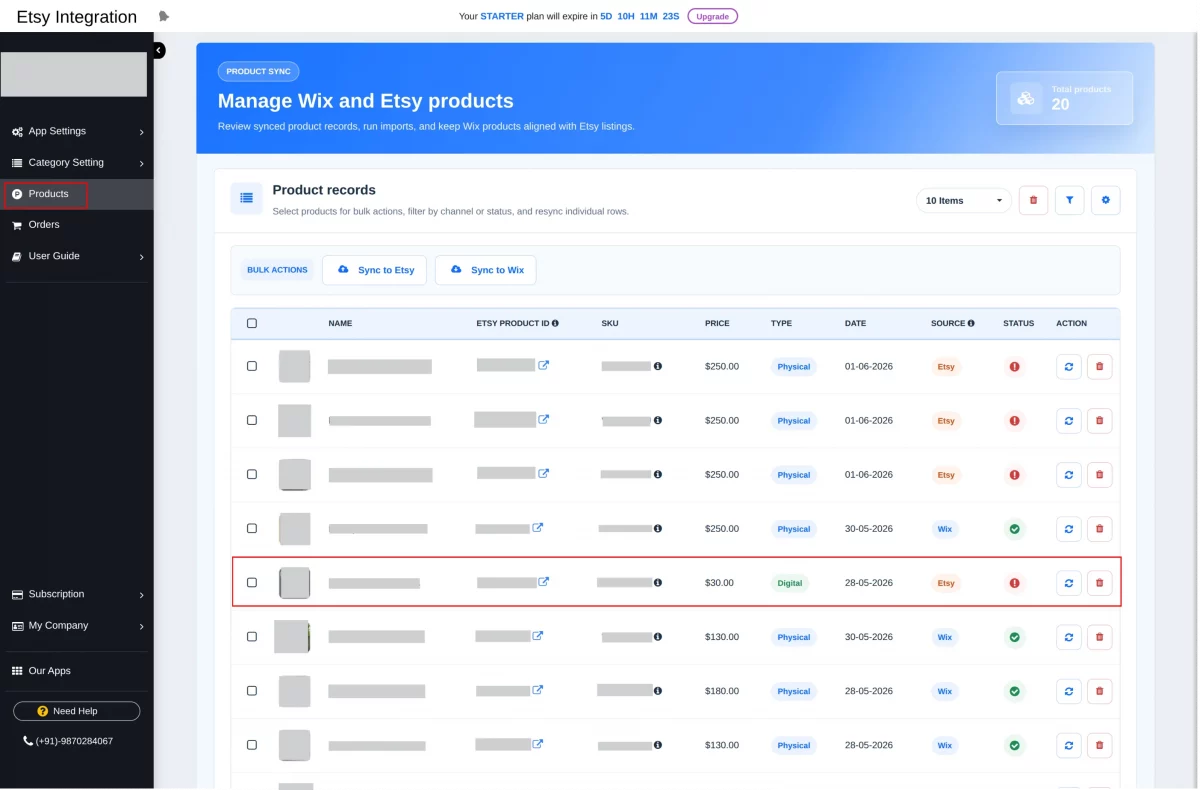Click Physical badge in the $180.00 row
Image resolution: width=1200 pixels, height=790 pixels.
click(794, 691)
